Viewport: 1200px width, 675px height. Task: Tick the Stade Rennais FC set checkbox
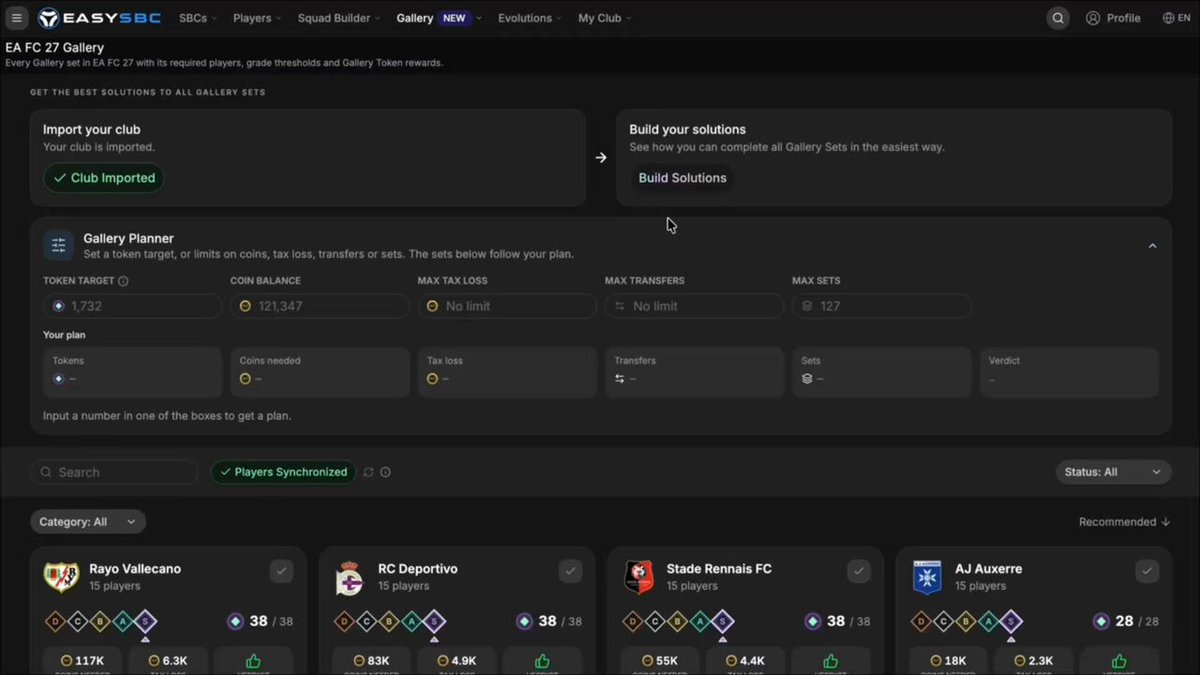coord(859,571)
